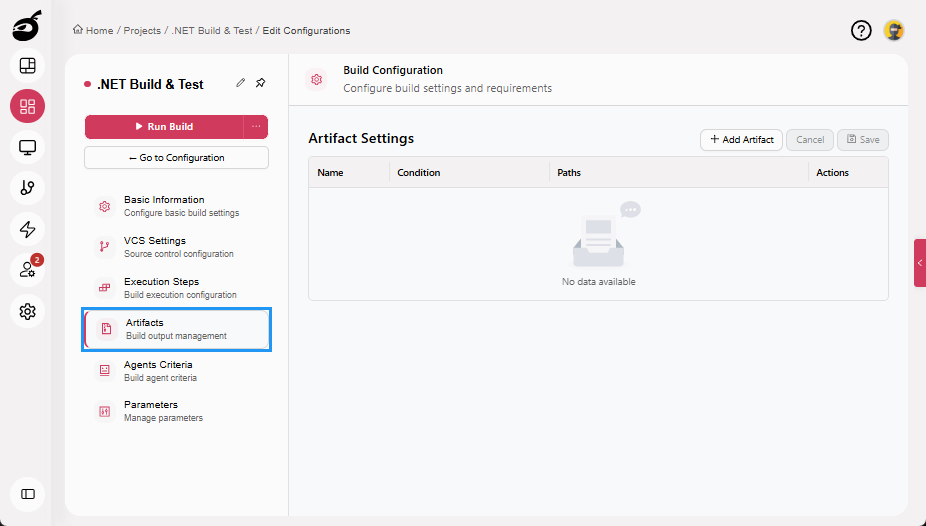Open the agents monitor icon in sidebar
926x526 pixels.
pos(27,147)
